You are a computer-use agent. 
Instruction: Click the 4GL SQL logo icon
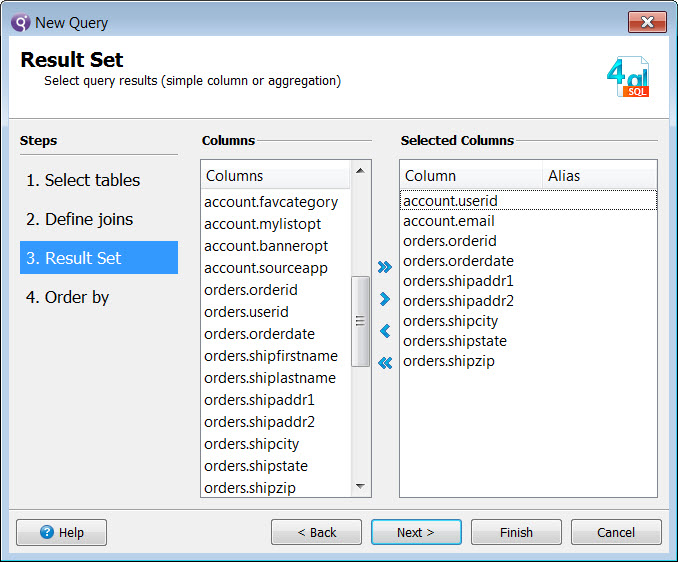click(628, 78)
